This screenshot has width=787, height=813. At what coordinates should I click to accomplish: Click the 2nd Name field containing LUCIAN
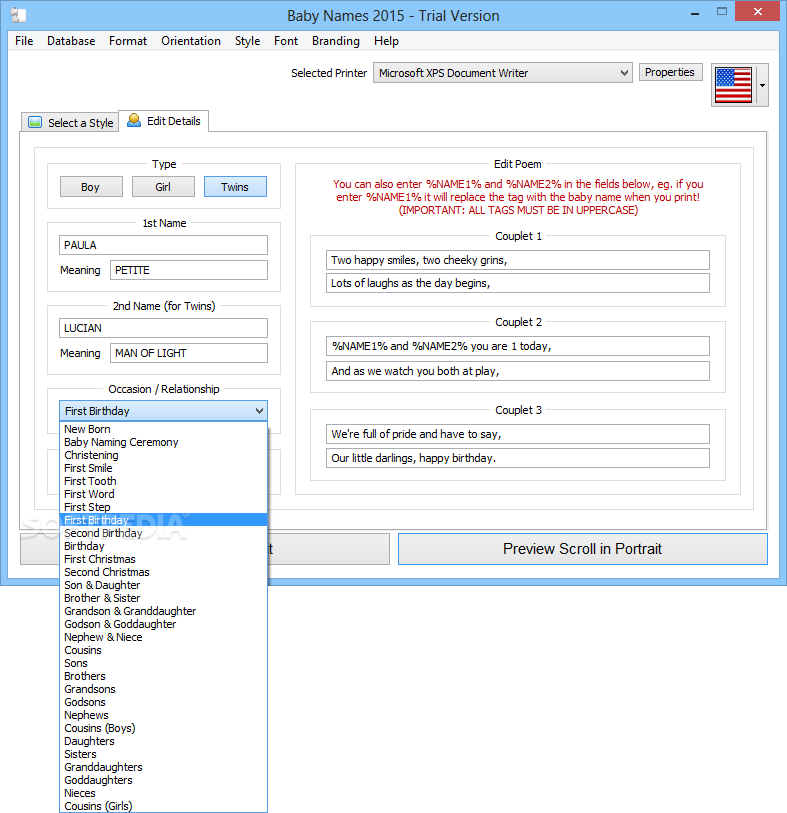click(x=163, y=328)
